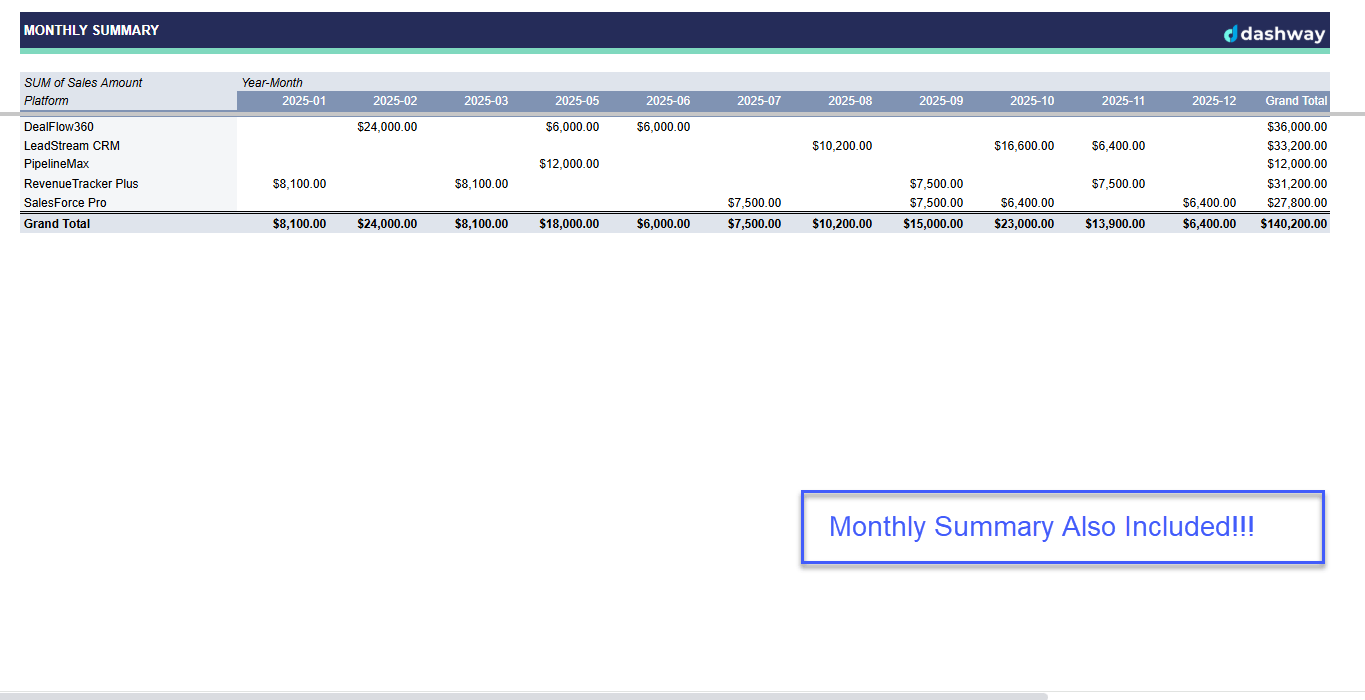Click Grand Total row's $18,000.00 under 2025-05
1365x700 pixels.
tap(569, 224)
